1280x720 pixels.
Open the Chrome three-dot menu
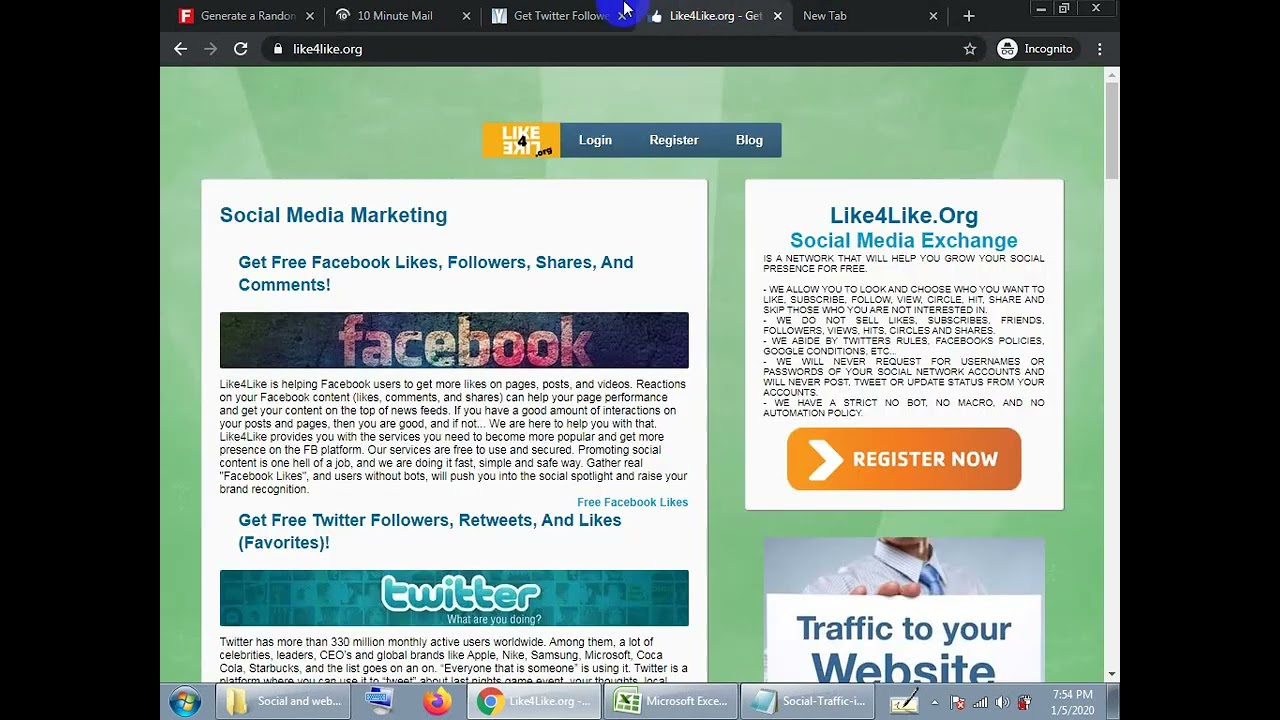click(x=1100, y=49)
